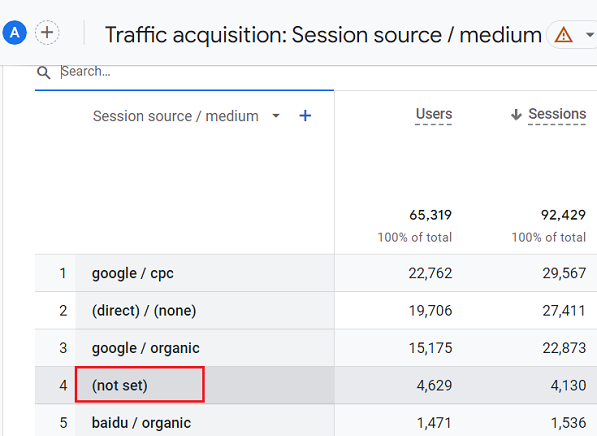Add a secondary dimension with the blue plus icon

(x=305, y=115)
